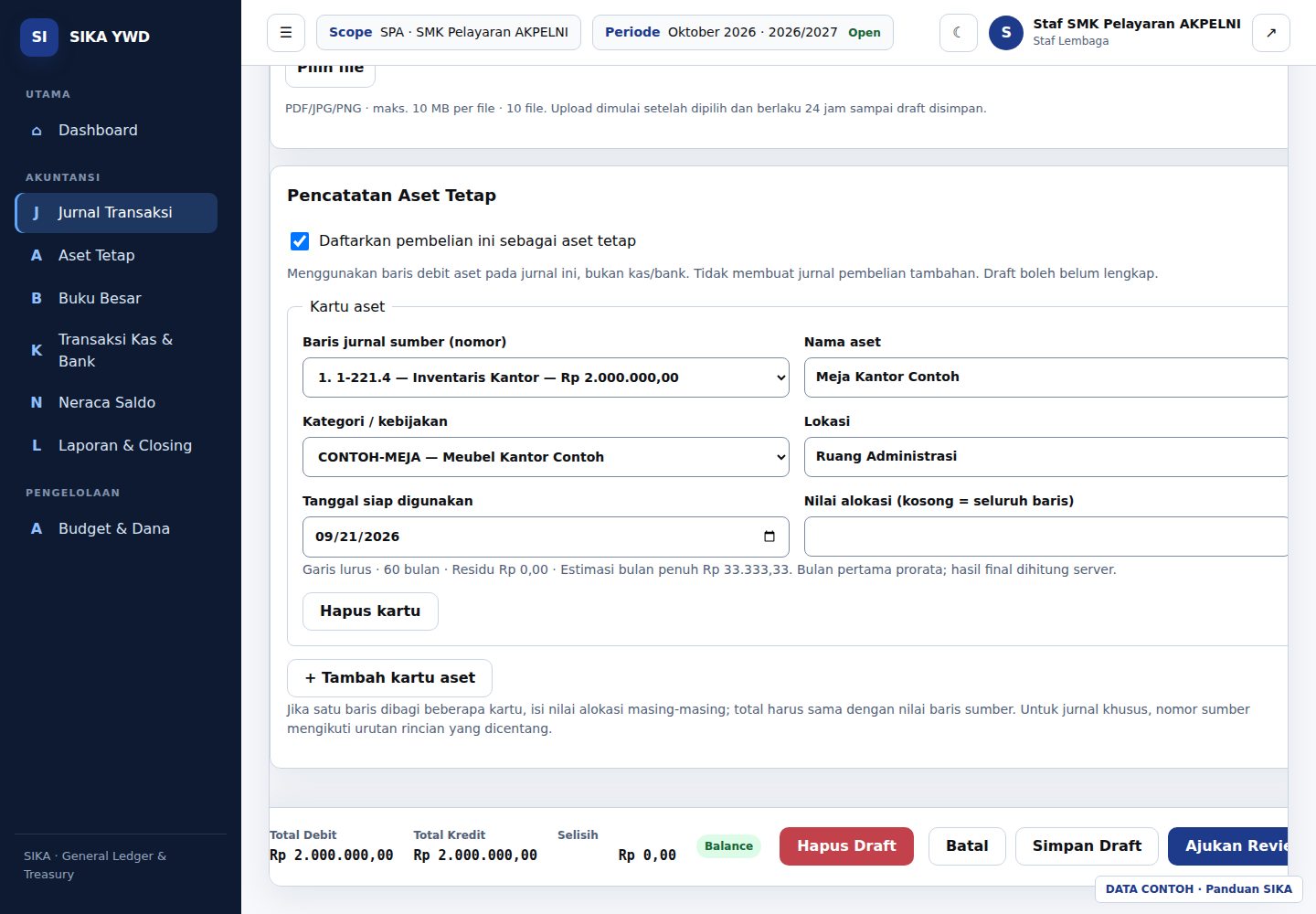Open the Kategori / kebijakan dropdown

tap(546, 457)
